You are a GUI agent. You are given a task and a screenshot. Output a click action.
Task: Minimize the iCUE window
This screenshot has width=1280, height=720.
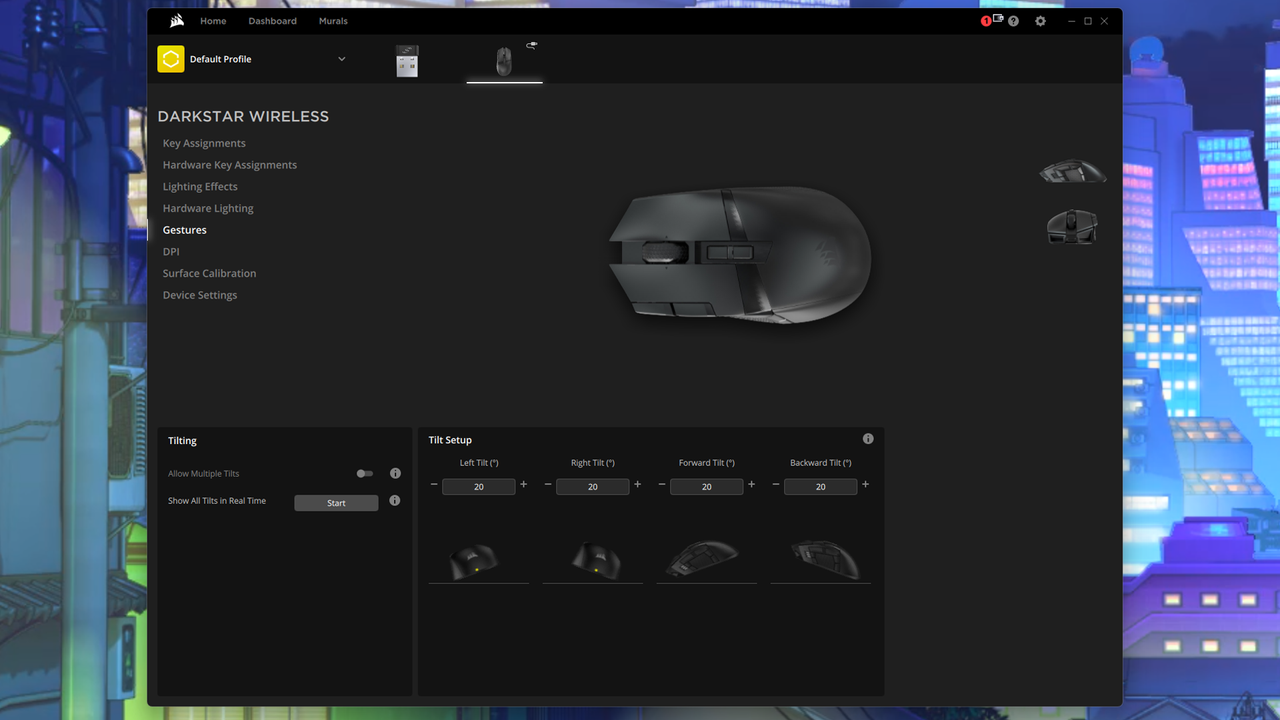click(x=1071, y=21)
